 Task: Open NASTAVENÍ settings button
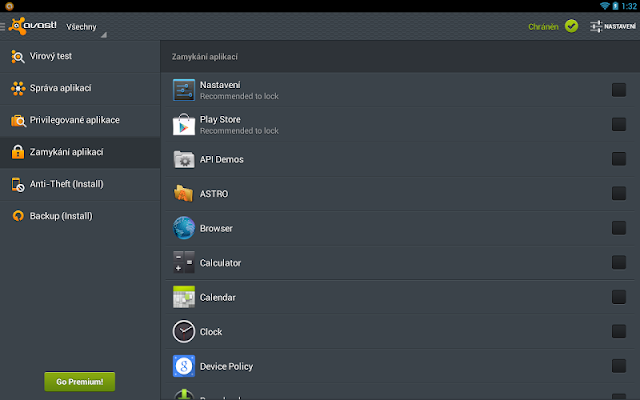(x=613, y=27)
